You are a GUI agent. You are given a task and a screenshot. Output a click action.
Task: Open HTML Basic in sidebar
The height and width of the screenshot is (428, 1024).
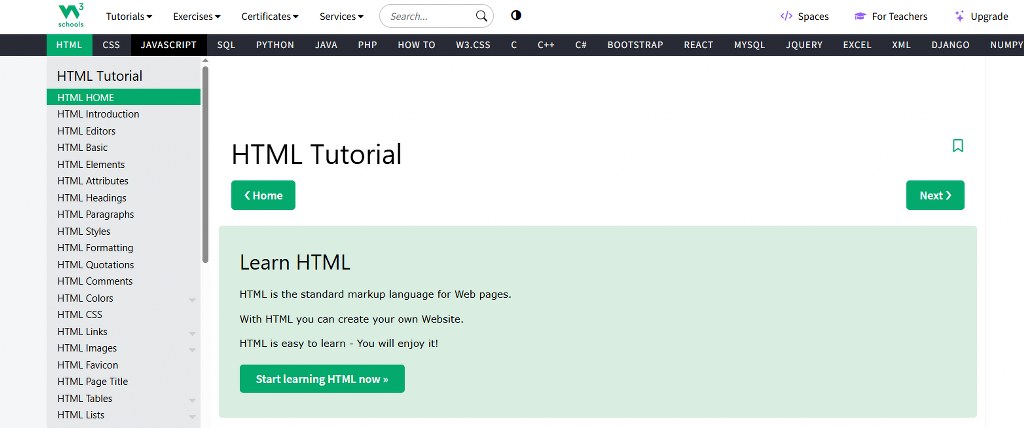(123, 148)
